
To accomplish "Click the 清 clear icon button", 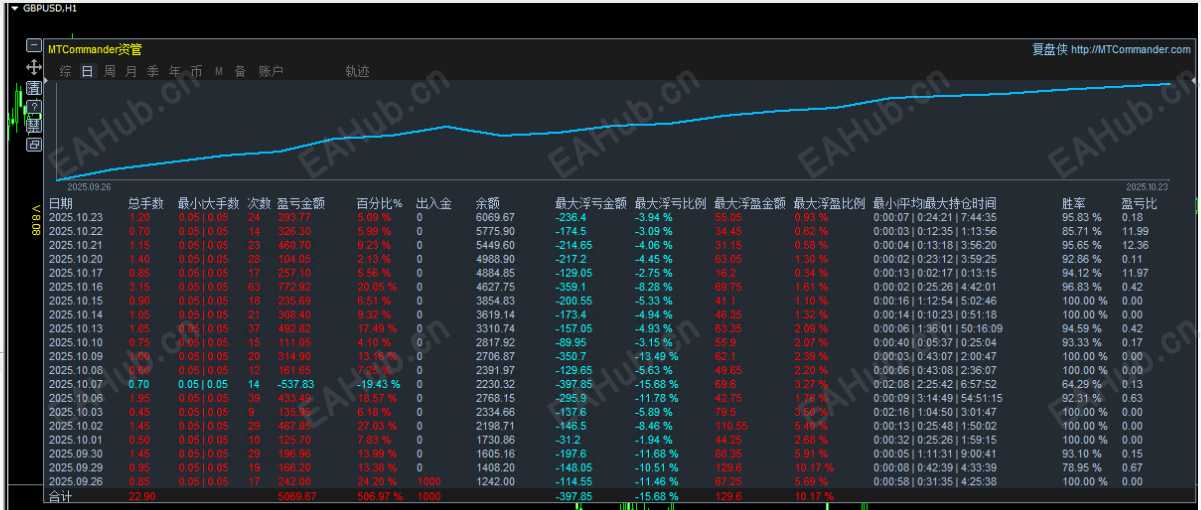I will point(33,88).
